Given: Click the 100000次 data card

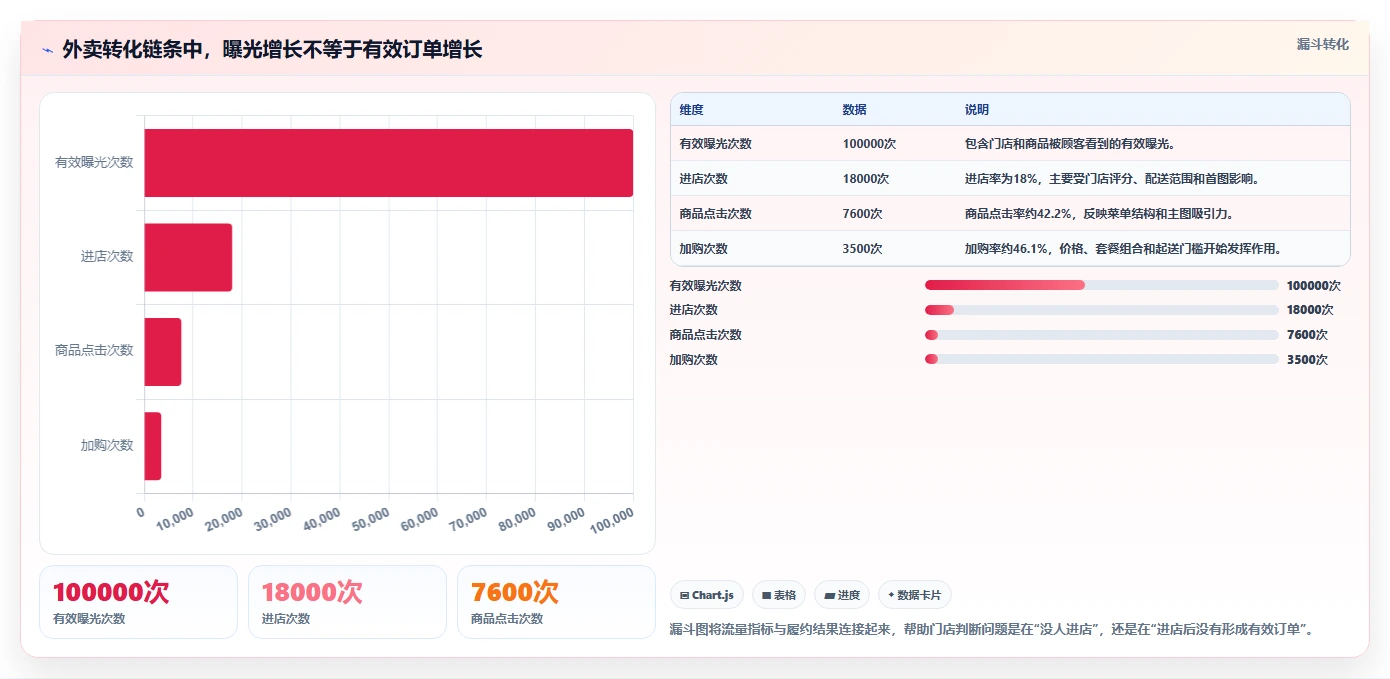Looking at the screenshot, I should pos(138,602).
